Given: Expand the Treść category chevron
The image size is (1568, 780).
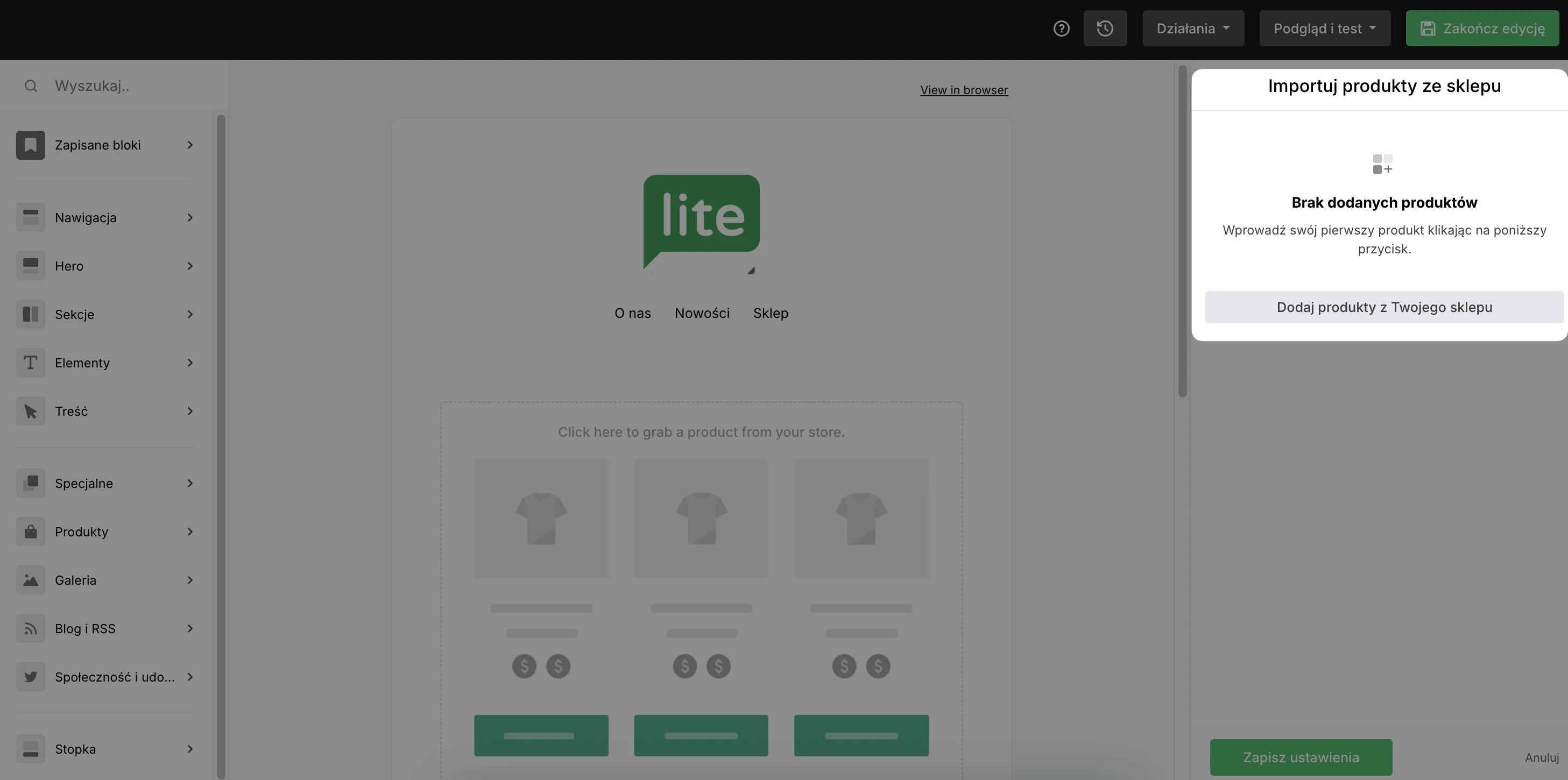Looking at the screenshot, I should pyautogui.click(x=190, y=412).
